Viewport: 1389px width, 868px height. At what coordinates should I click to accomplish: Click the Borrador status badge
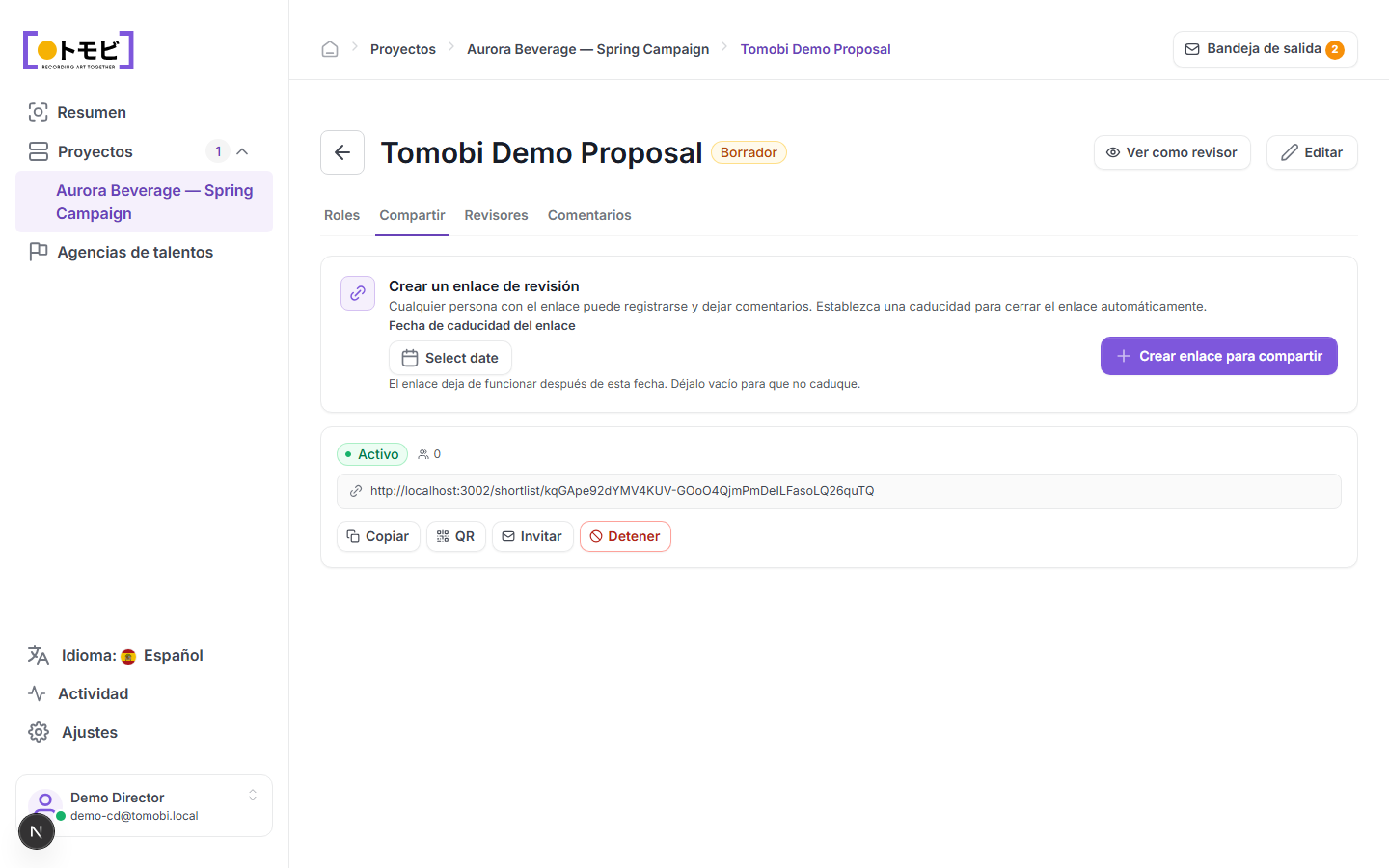pos(749,152)
